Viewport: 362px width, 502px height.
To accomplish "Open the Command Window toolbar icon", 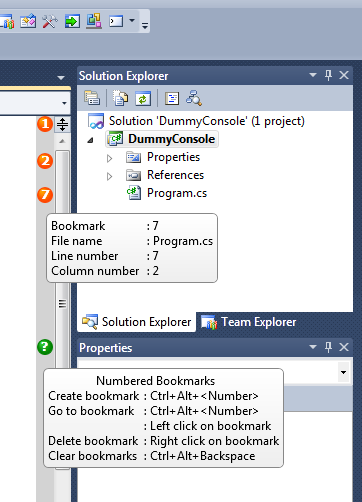I will [116, 21].
